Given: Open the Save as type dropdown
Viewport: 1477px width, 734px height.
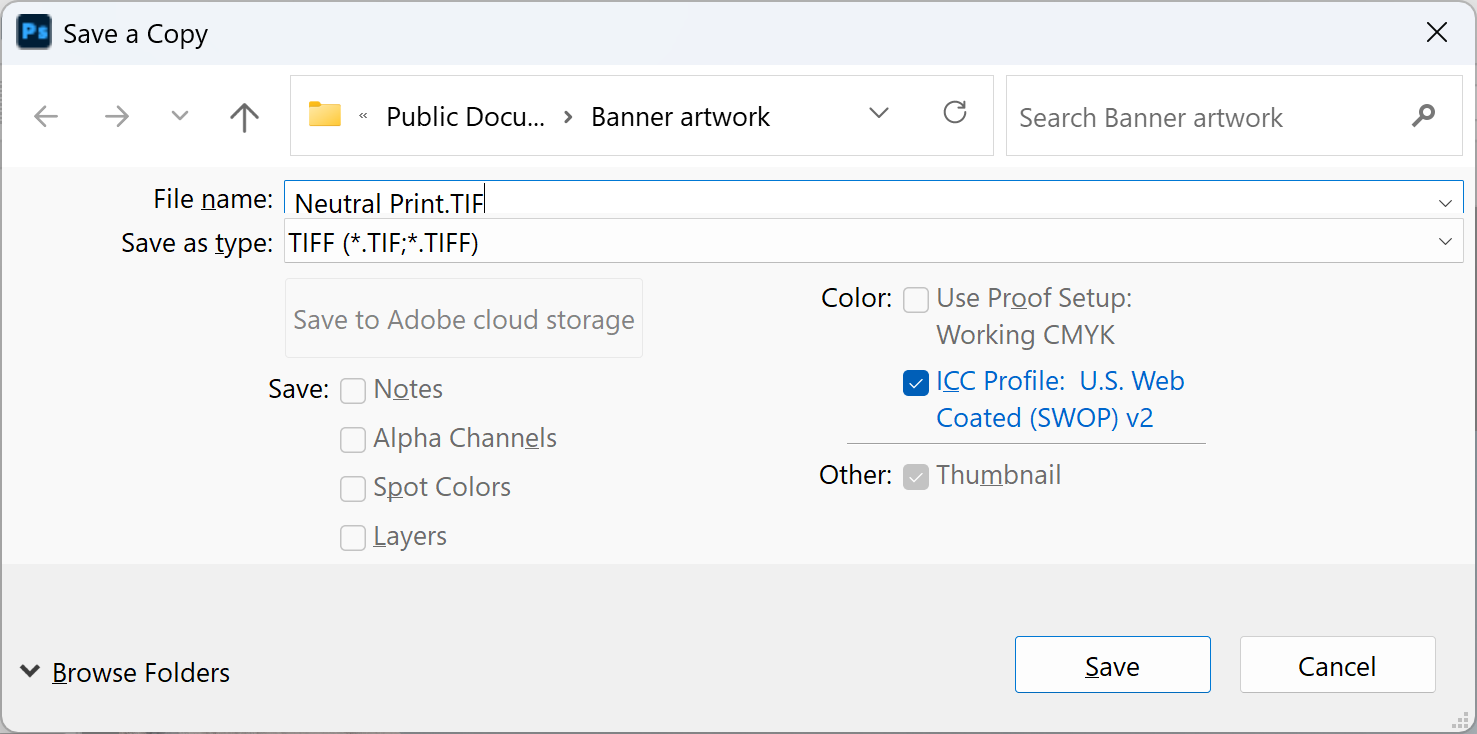Looking at the screenshot, I should 873,242.
